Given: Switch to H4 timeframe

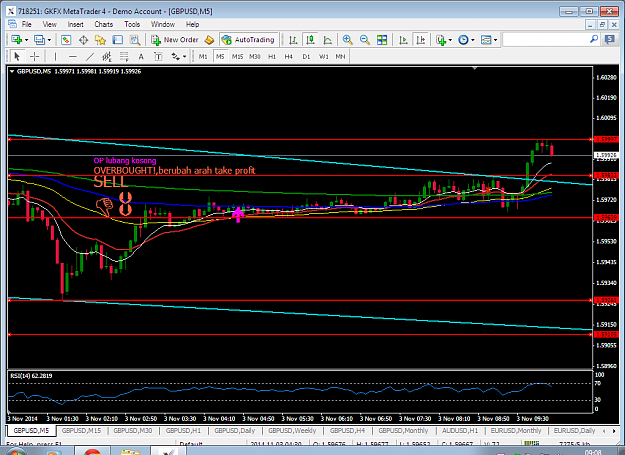Looking at the screenshot, I should tap(289, 57).
